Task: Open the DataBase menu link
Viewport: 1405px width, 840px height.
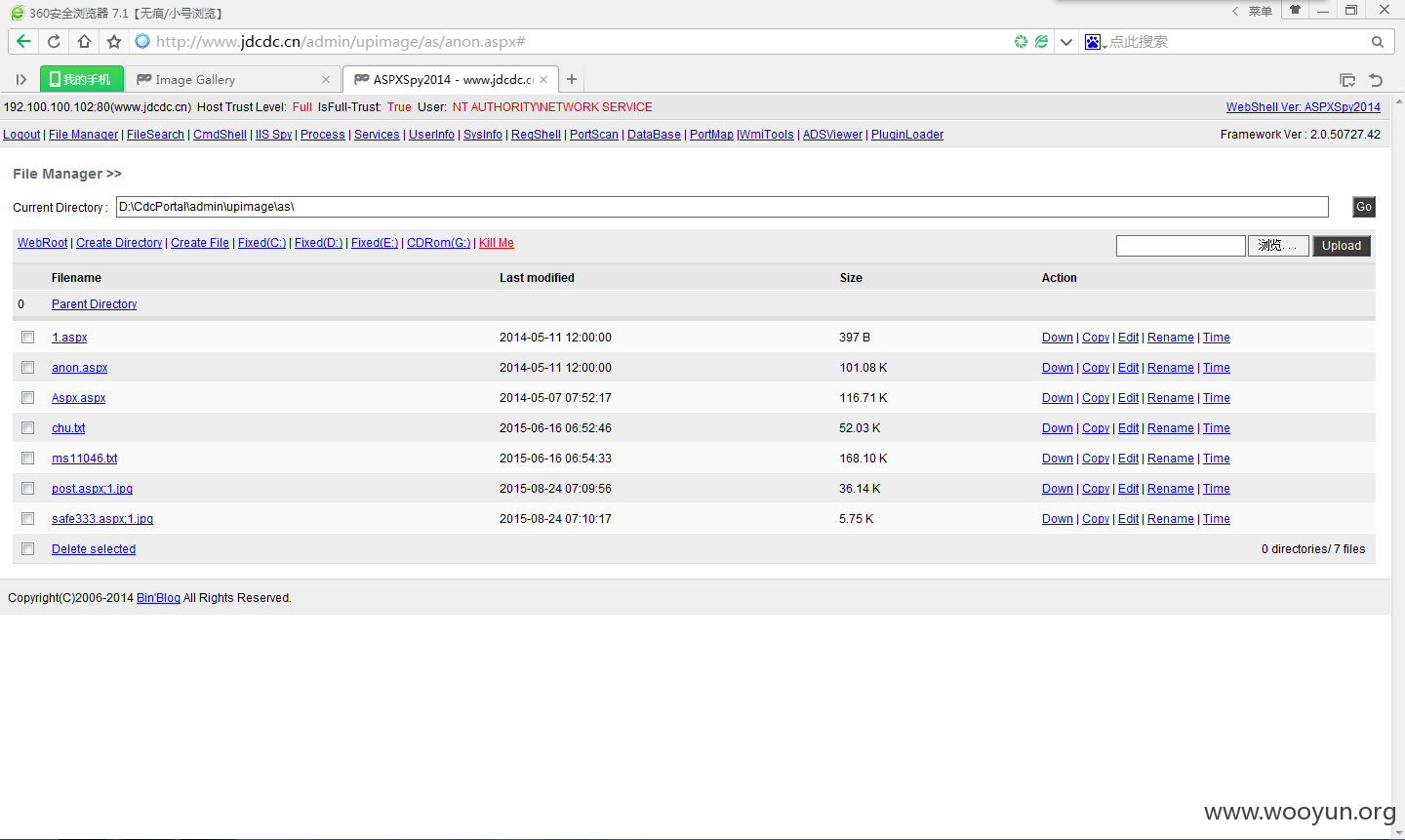Action: point(654,135)
